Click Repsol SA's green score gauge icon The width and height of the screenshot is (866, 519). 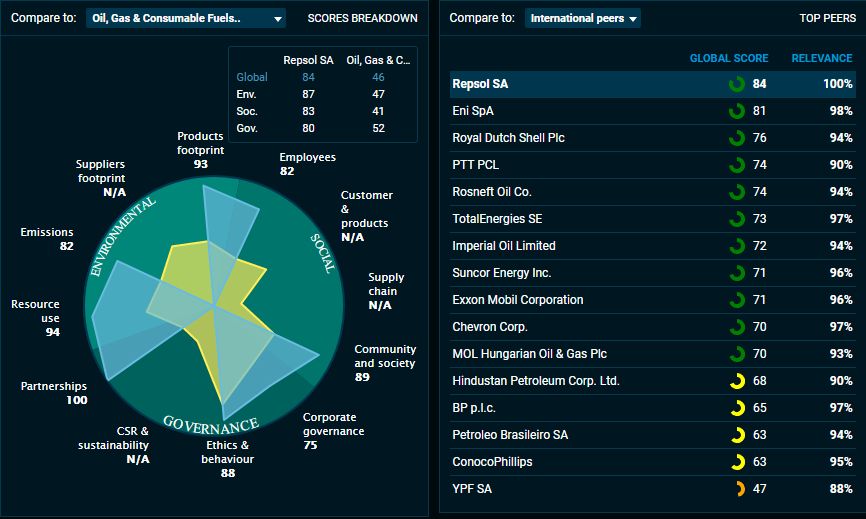pos(737,84)
